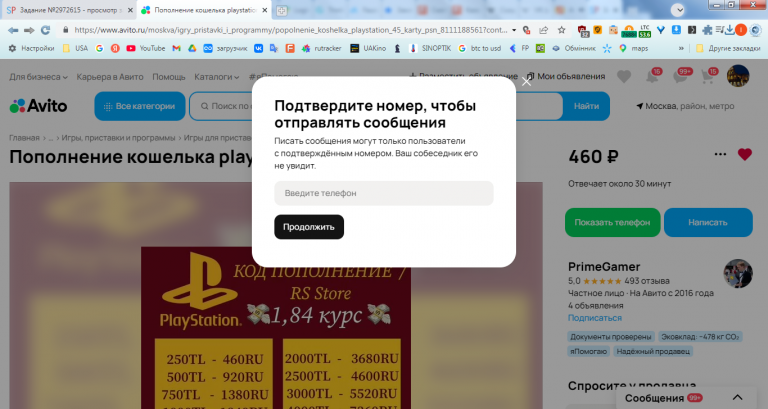Click the Надёжный продавец badge
Screen dimensions: 768x409
[653, 351]
